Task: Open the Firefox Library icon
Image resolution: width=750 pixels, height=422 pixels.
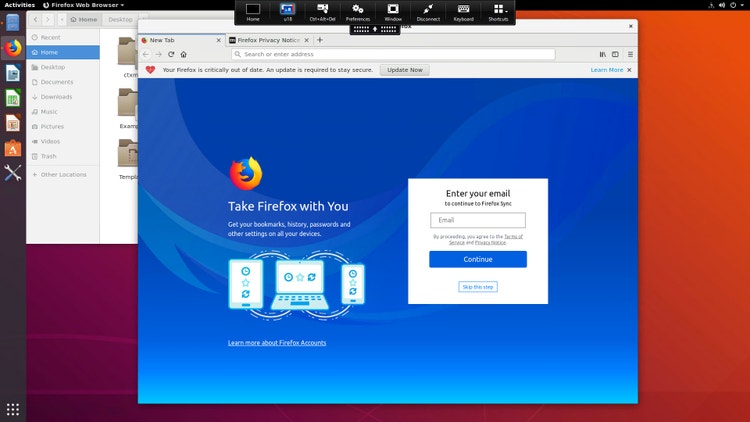Action: click(x=603, y=54)
